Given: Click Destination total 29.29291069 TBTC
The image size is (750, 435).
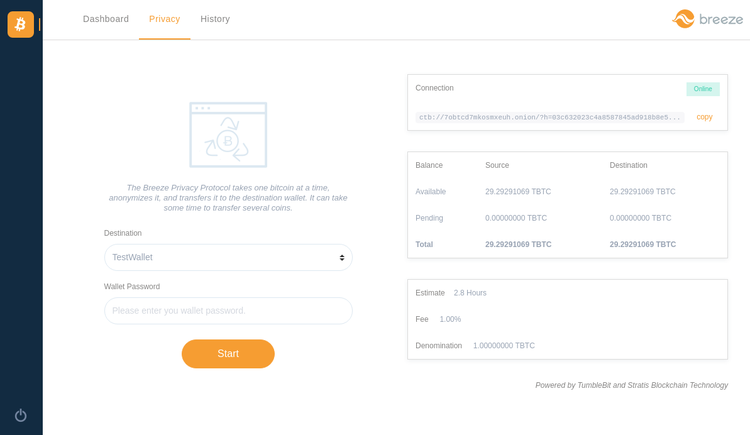Looking at the screenshot, I should 642,244.
